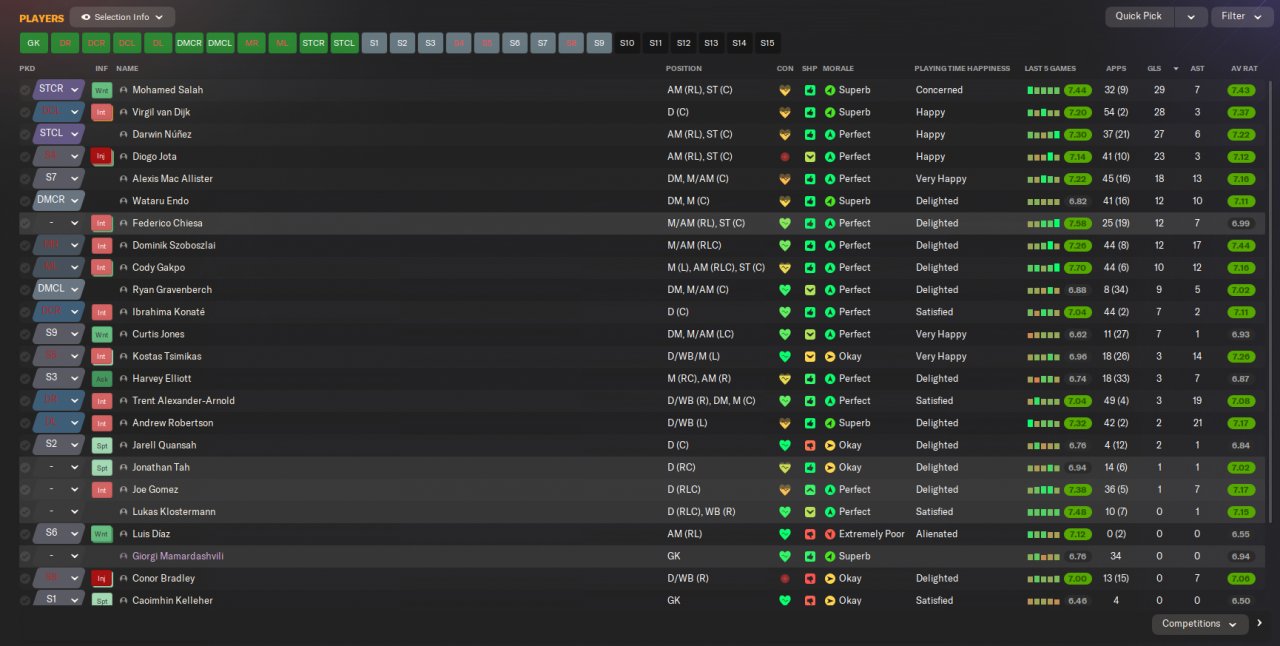Viewport: 1280px width, 646px height.
Task: Click Kostas Tsimikas's match sharpness icon
Action: tap(810, 356)
